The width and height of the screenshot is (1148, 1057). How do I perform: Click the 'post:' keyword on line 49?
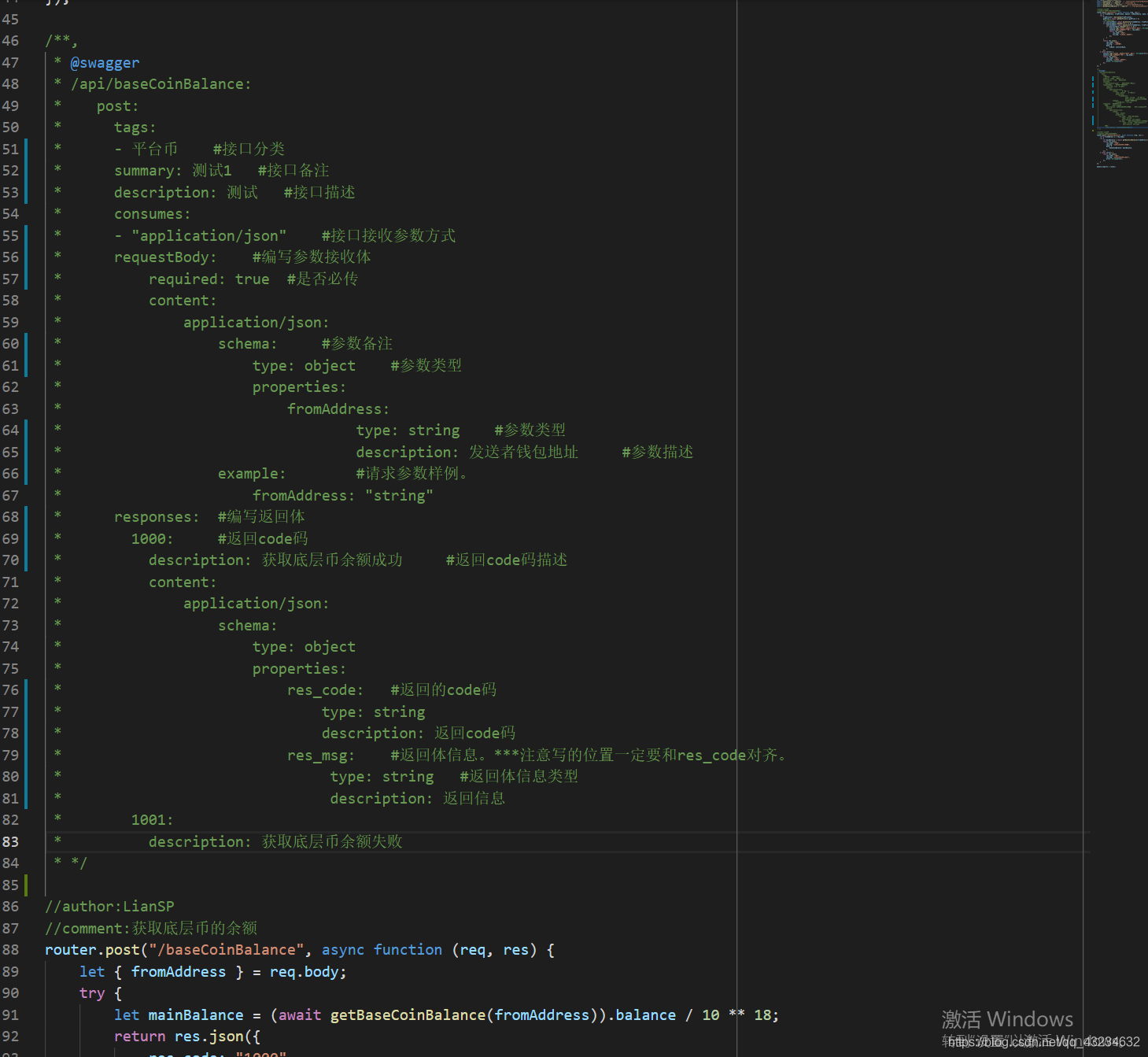[x=118, y=106]
